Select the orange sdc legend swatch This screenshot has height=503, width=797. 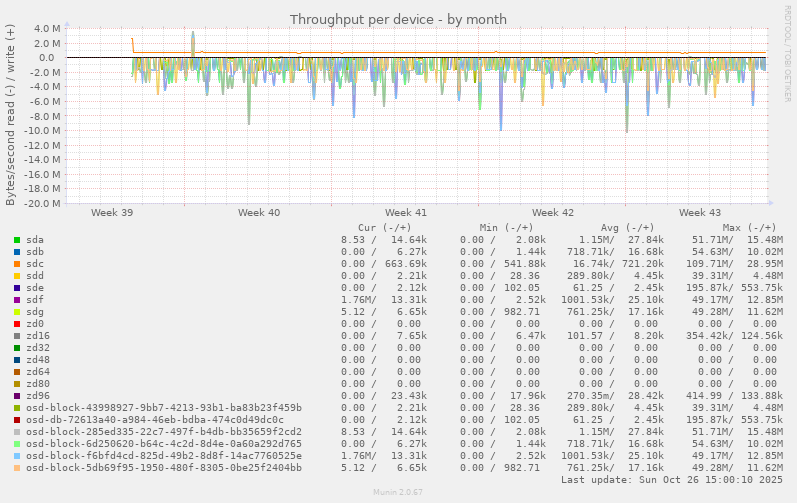pyautogui.click(x=17, y=264)
